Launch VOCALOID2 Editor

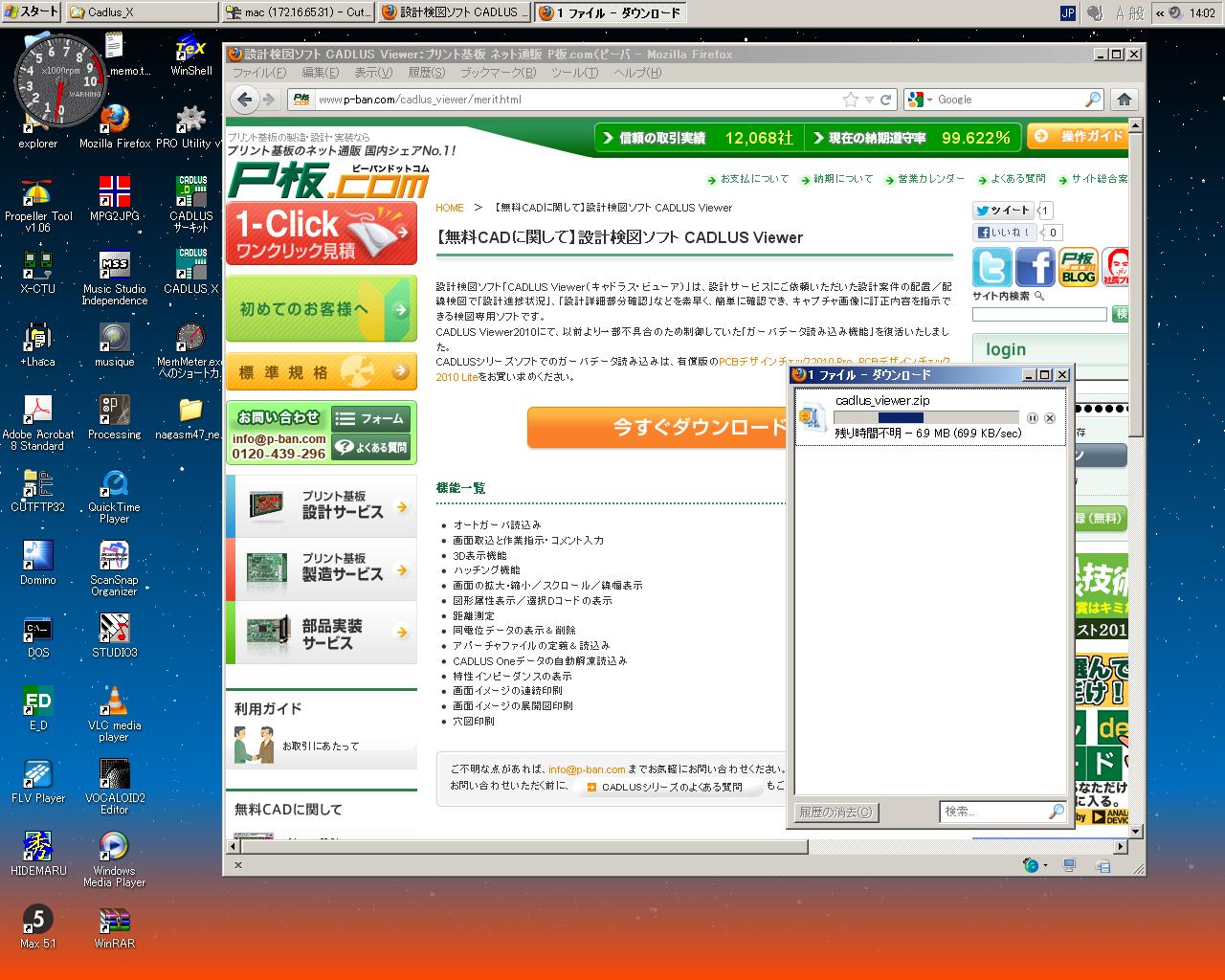click(115, 787)
